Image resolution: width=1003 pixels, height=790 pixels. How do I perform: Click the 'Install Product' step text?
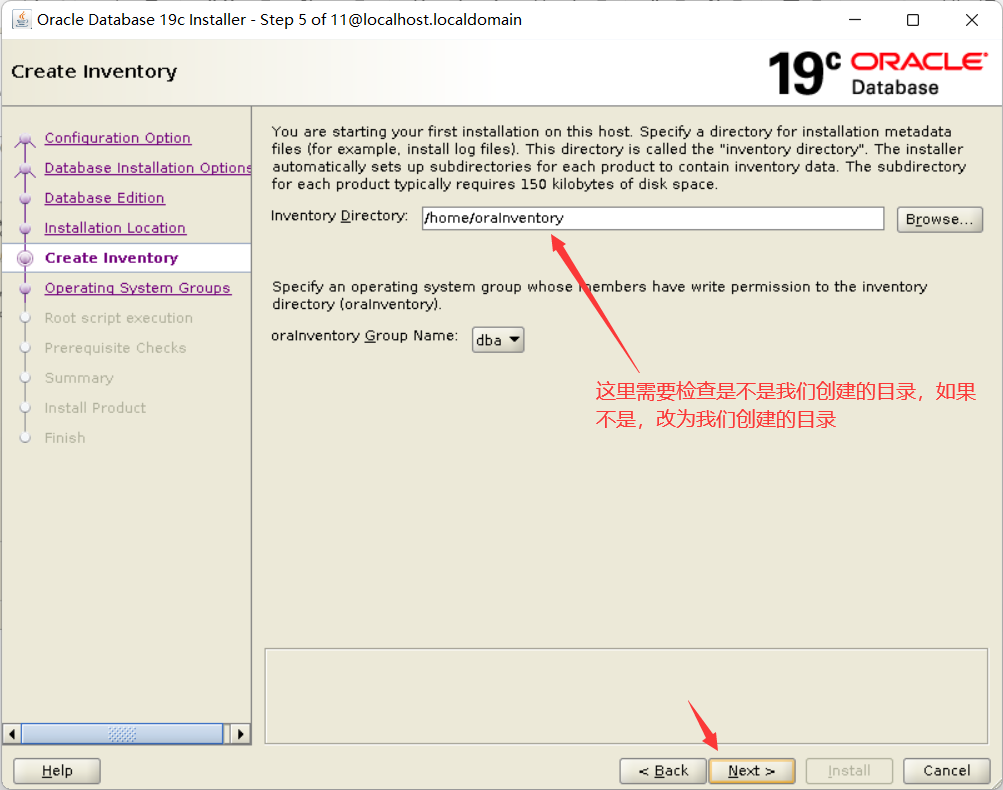point(95,408)
